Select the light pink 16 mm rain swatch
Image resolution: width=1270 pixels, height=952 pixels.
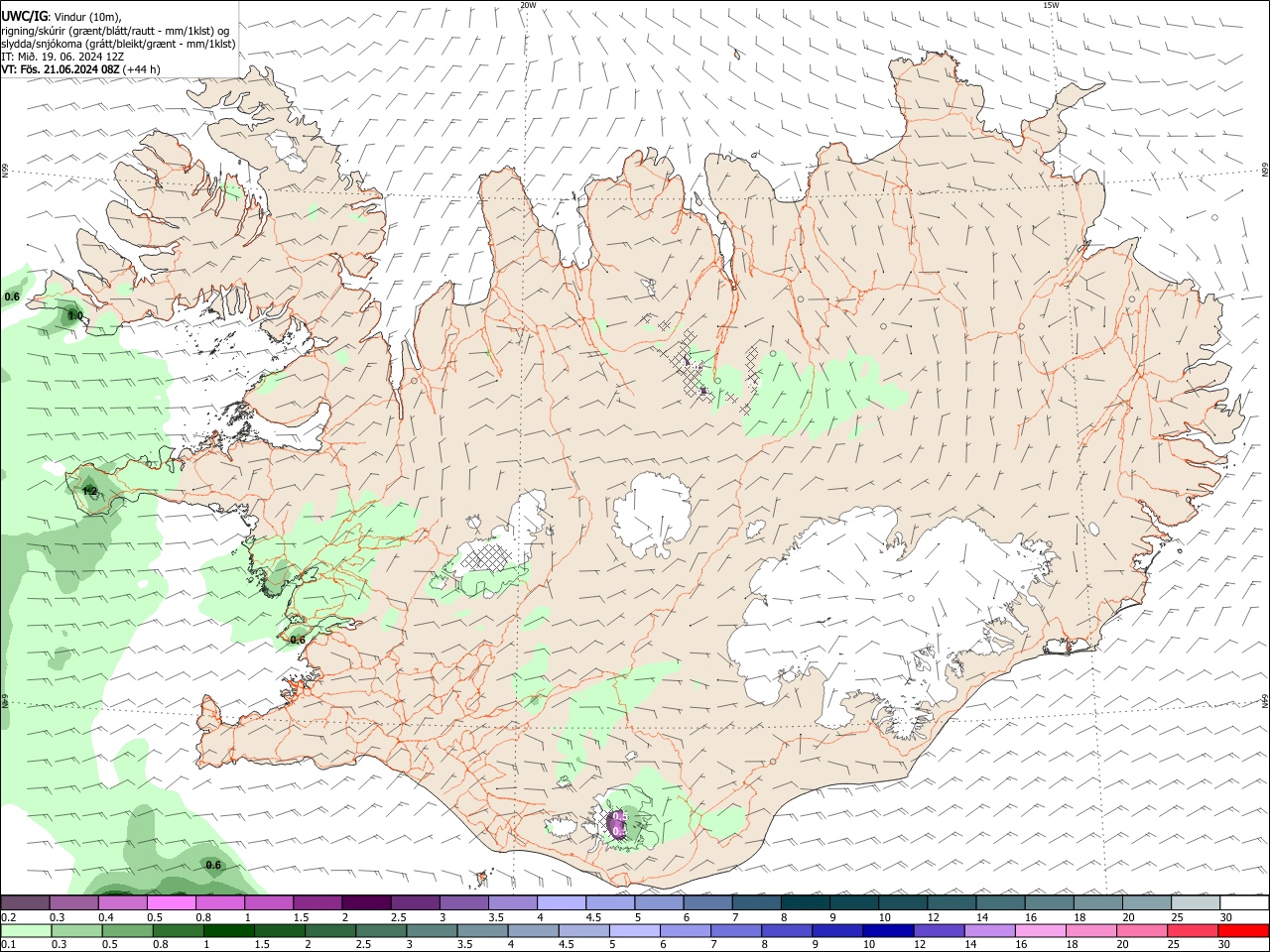[x=1041, y=931]
